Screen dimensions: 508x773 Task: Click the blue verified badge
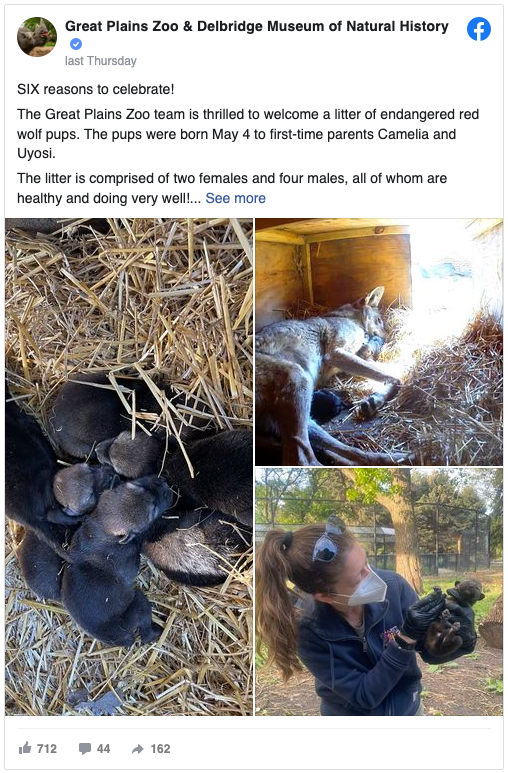tap(76, 44)
